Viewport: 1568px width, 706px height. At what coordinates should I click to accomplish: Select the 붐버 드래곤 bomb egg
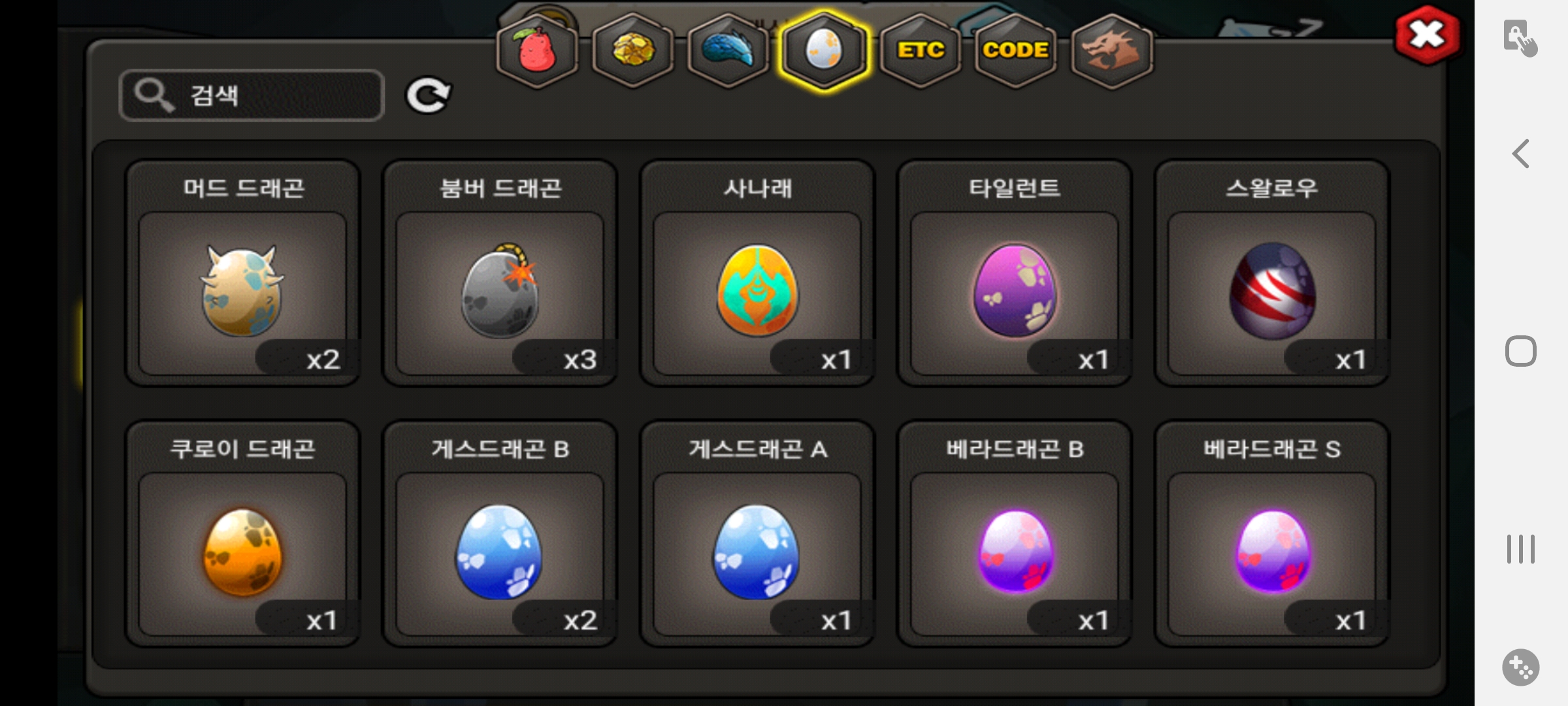[x=500, y=273]
